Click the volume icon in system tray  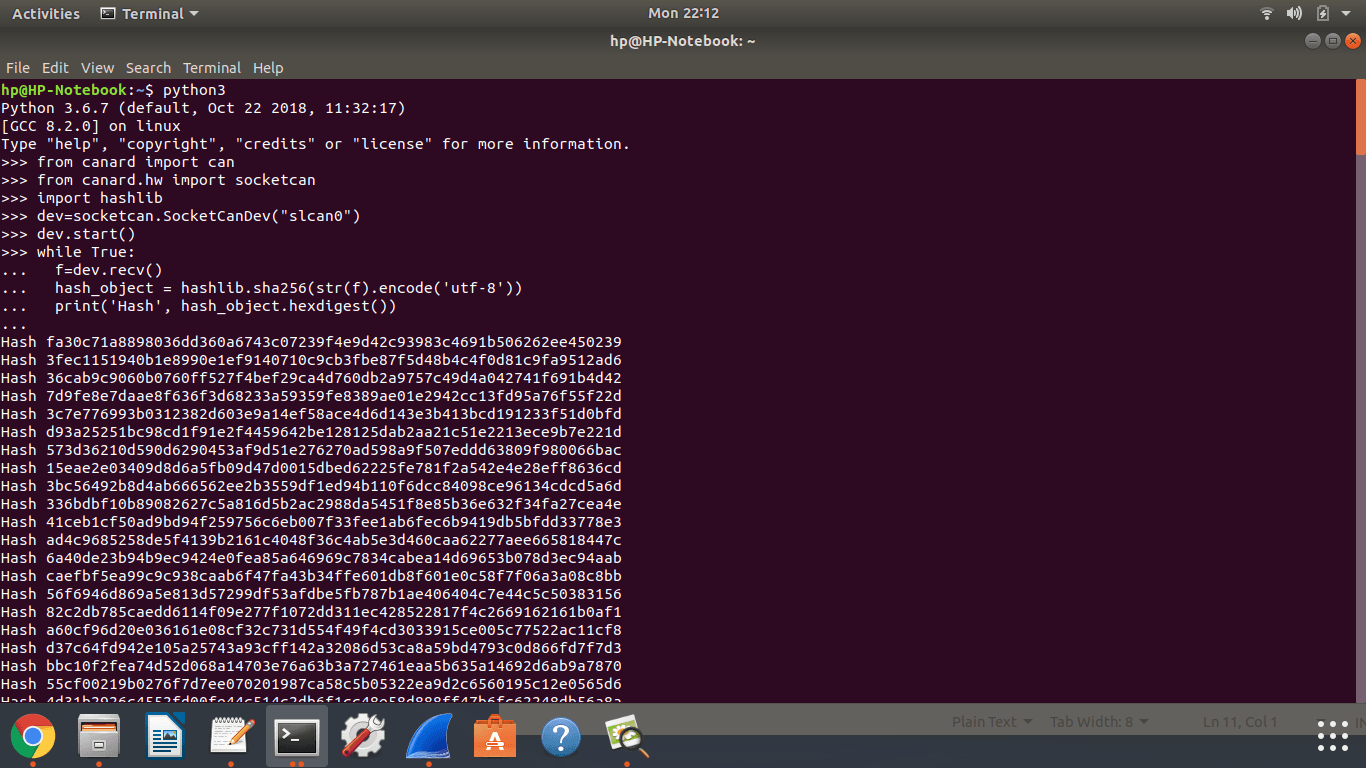(1294, 14)
